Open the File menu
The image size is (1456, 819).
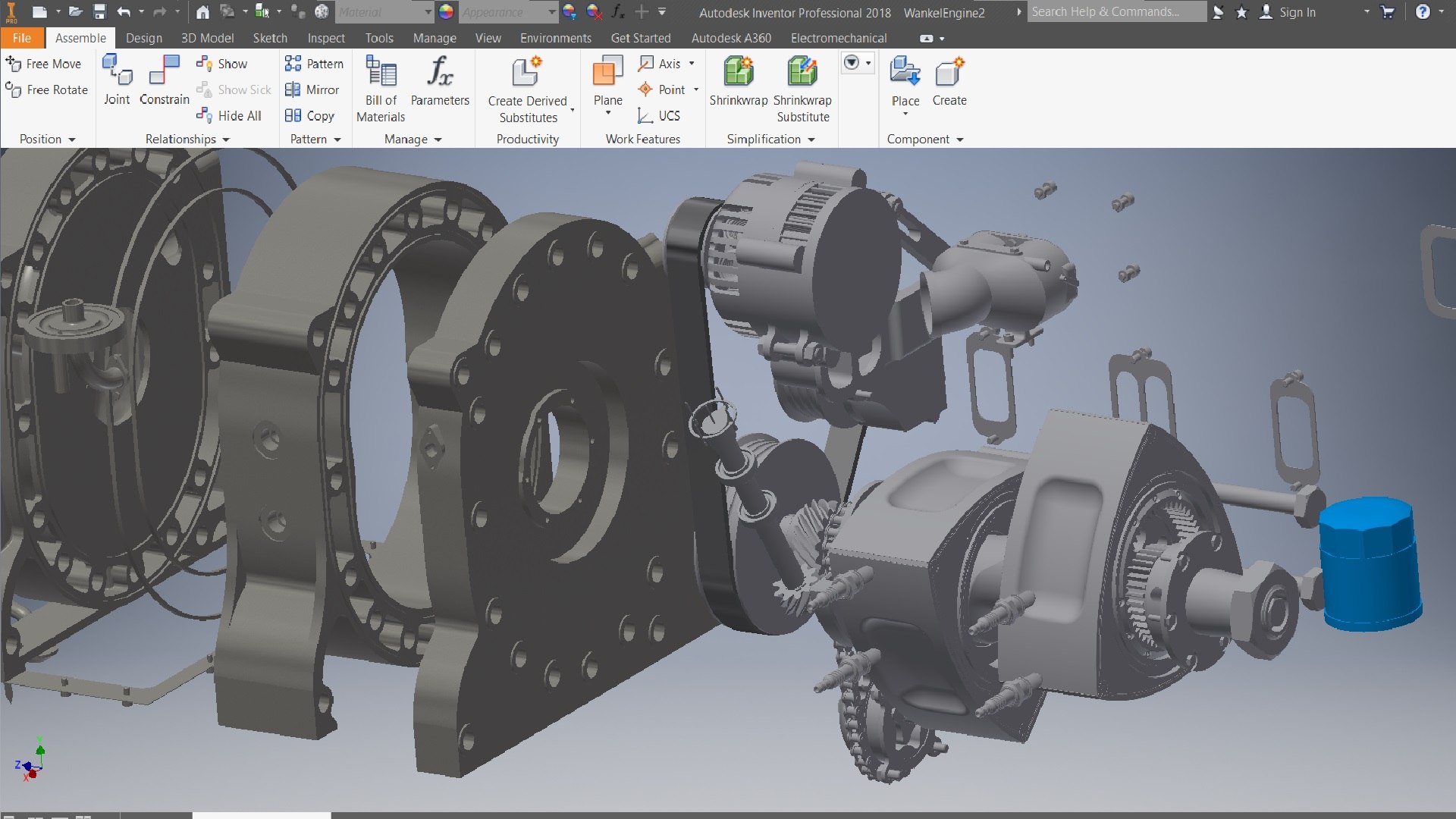click(22, 38)
